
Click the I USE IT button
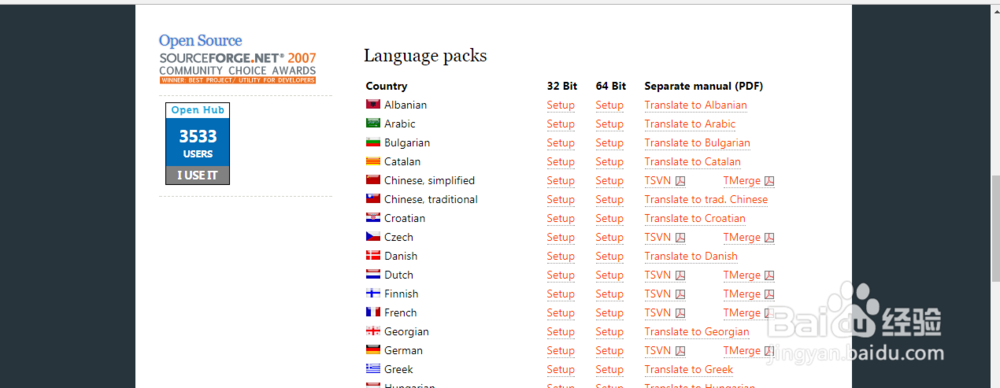click(x=198, y=175)
